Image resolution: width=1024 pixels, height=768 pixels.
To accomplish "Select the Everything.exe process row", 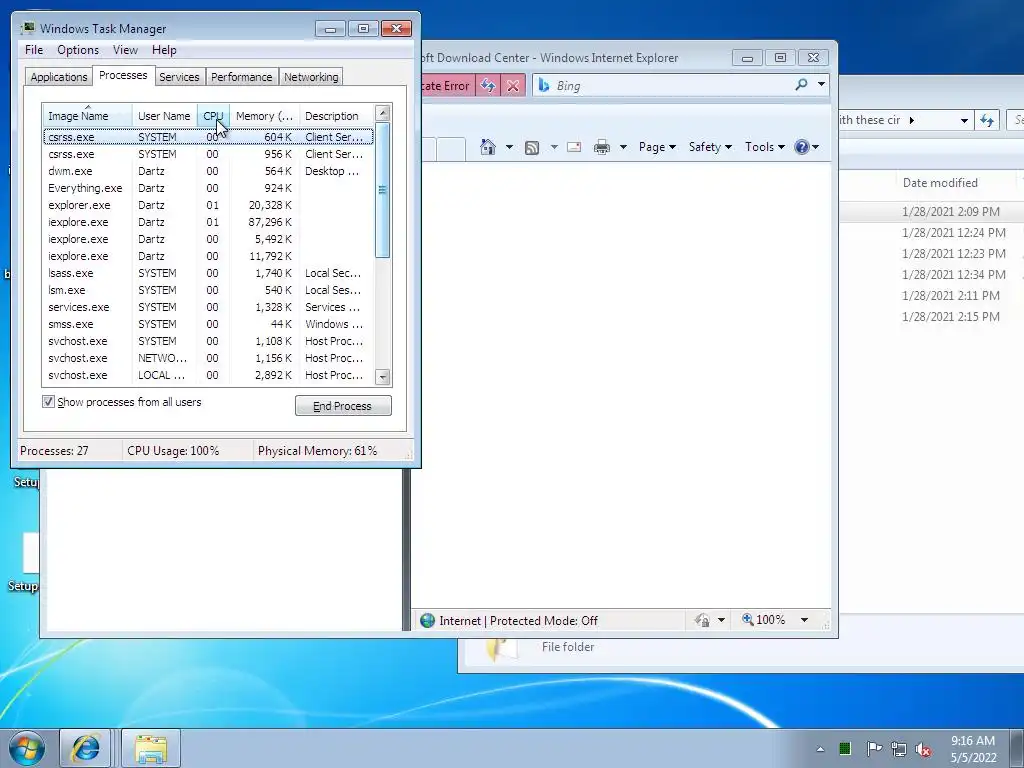I will [208, 188].
